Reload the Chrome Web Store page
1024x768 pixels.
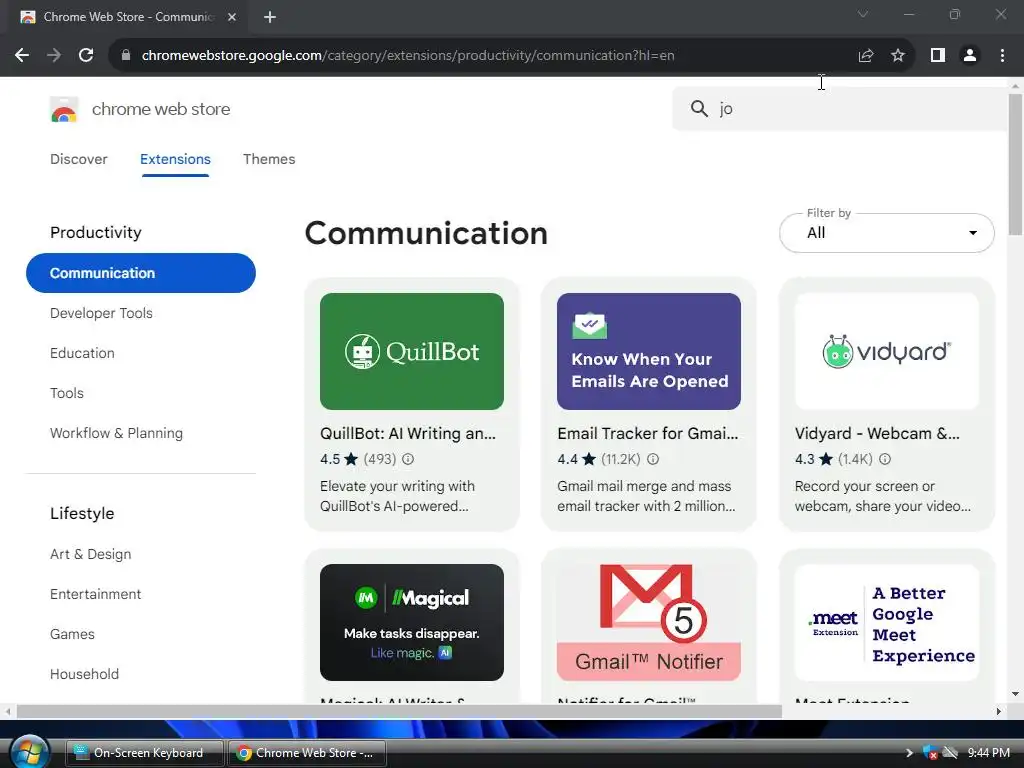86,56
